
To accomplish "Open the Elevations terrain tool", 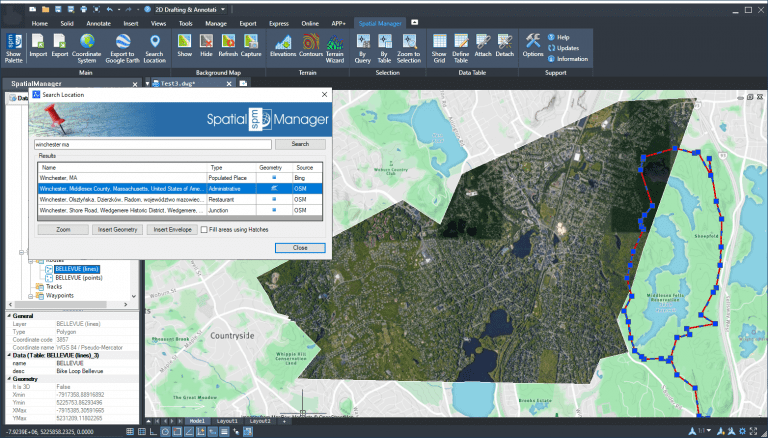I will click(283, 46).
